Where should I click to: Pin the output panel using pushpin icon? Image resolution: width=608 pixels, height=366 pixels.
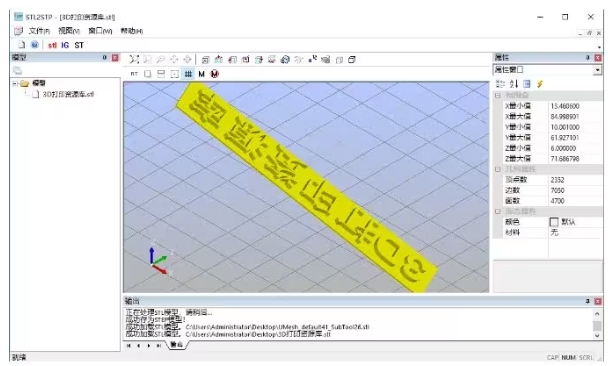tap(588, 301)
